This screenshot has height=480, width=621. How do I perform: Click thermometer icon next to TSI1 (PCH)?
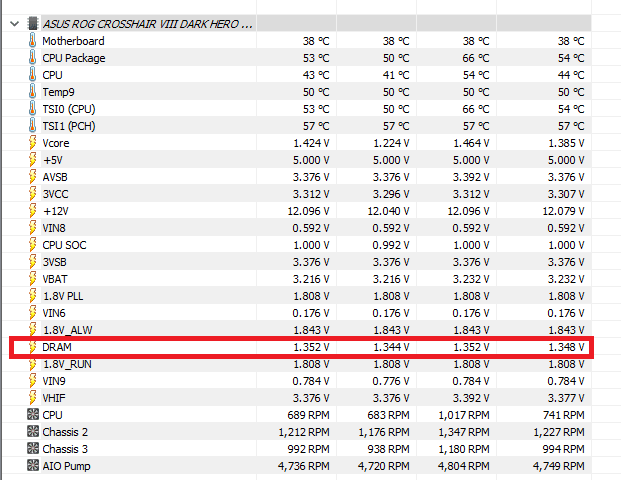pyautogui.click(x=32, y=126)
